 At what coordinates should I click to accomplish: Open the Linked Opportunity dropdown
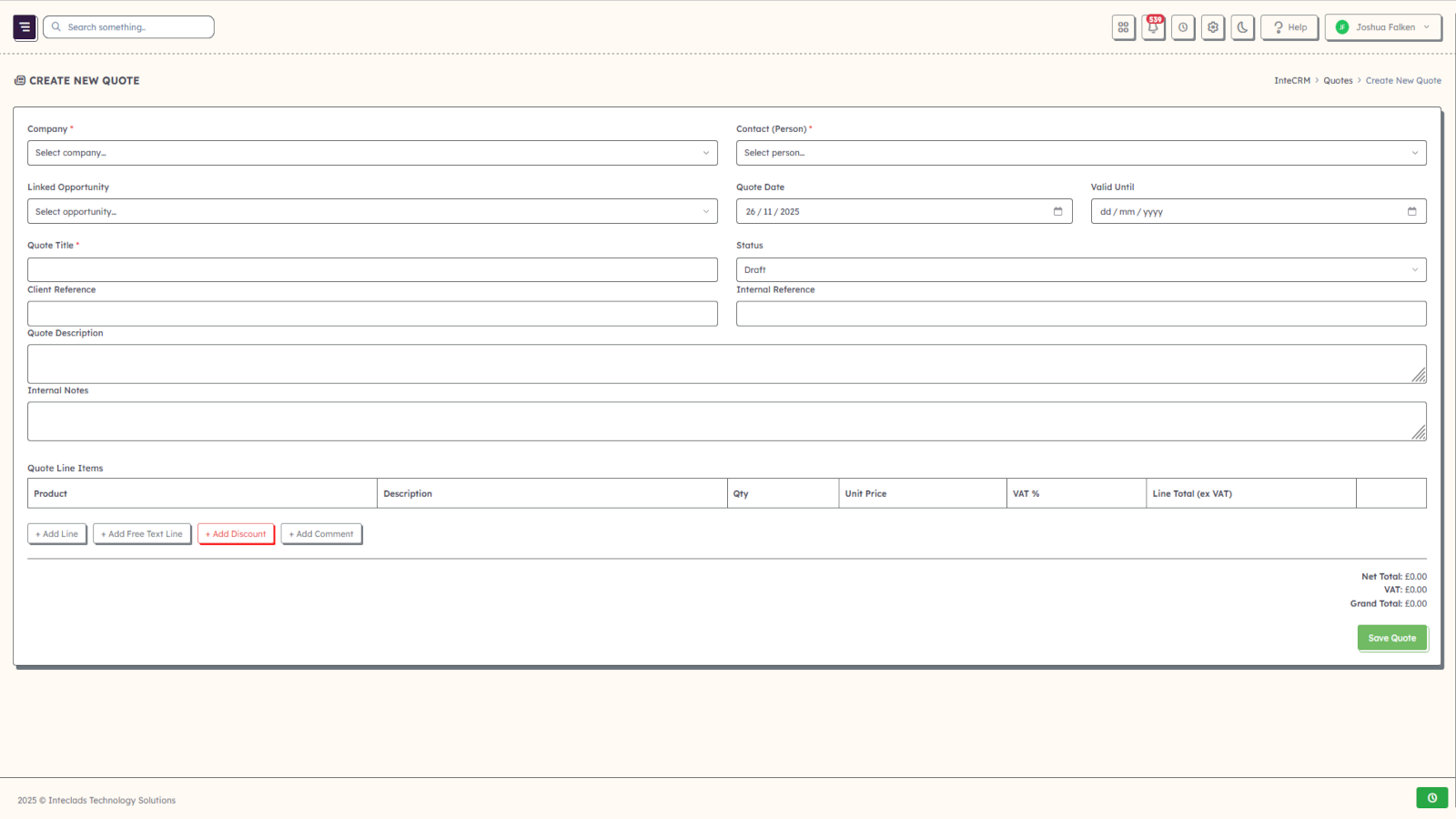click(372, 211)
